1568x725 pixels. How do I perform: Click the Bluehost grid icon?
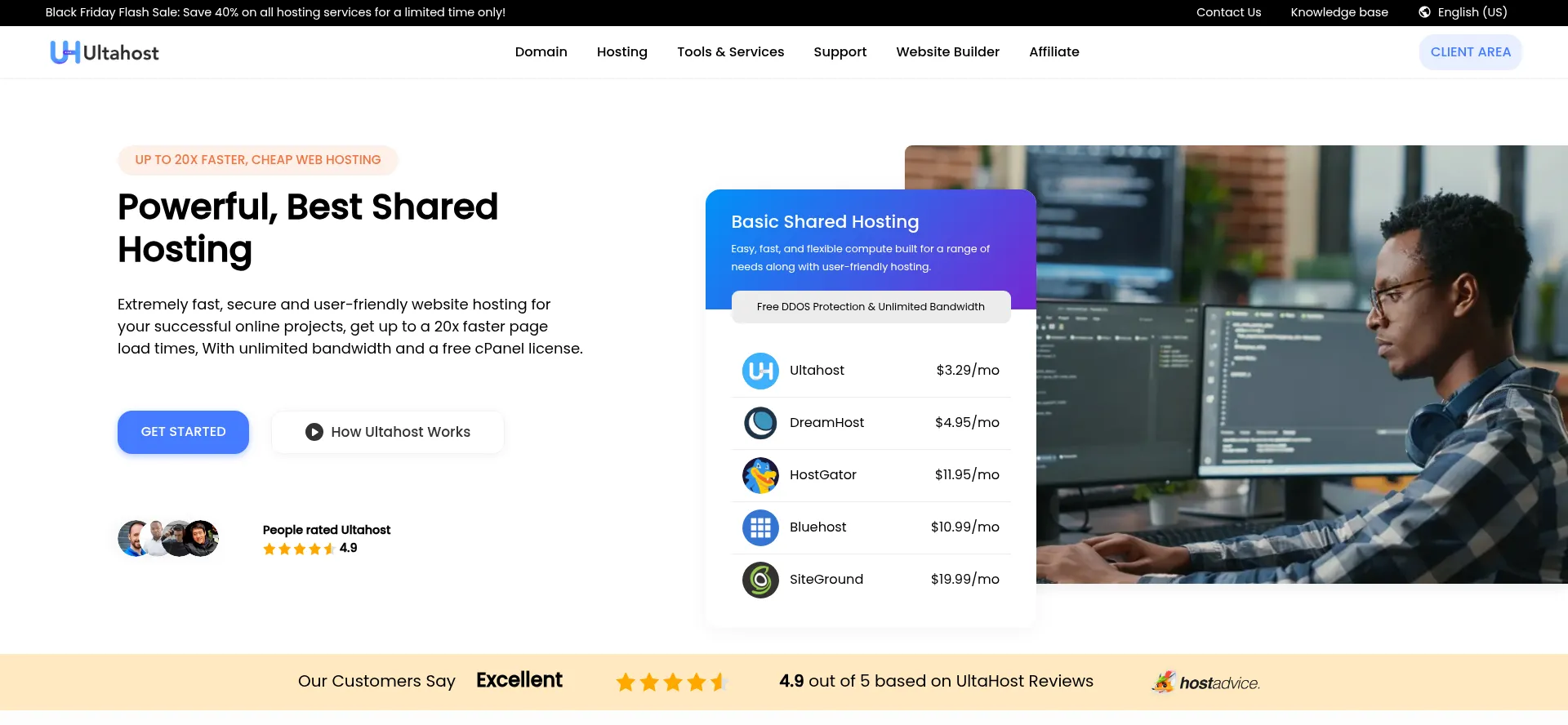click(760, 527)
